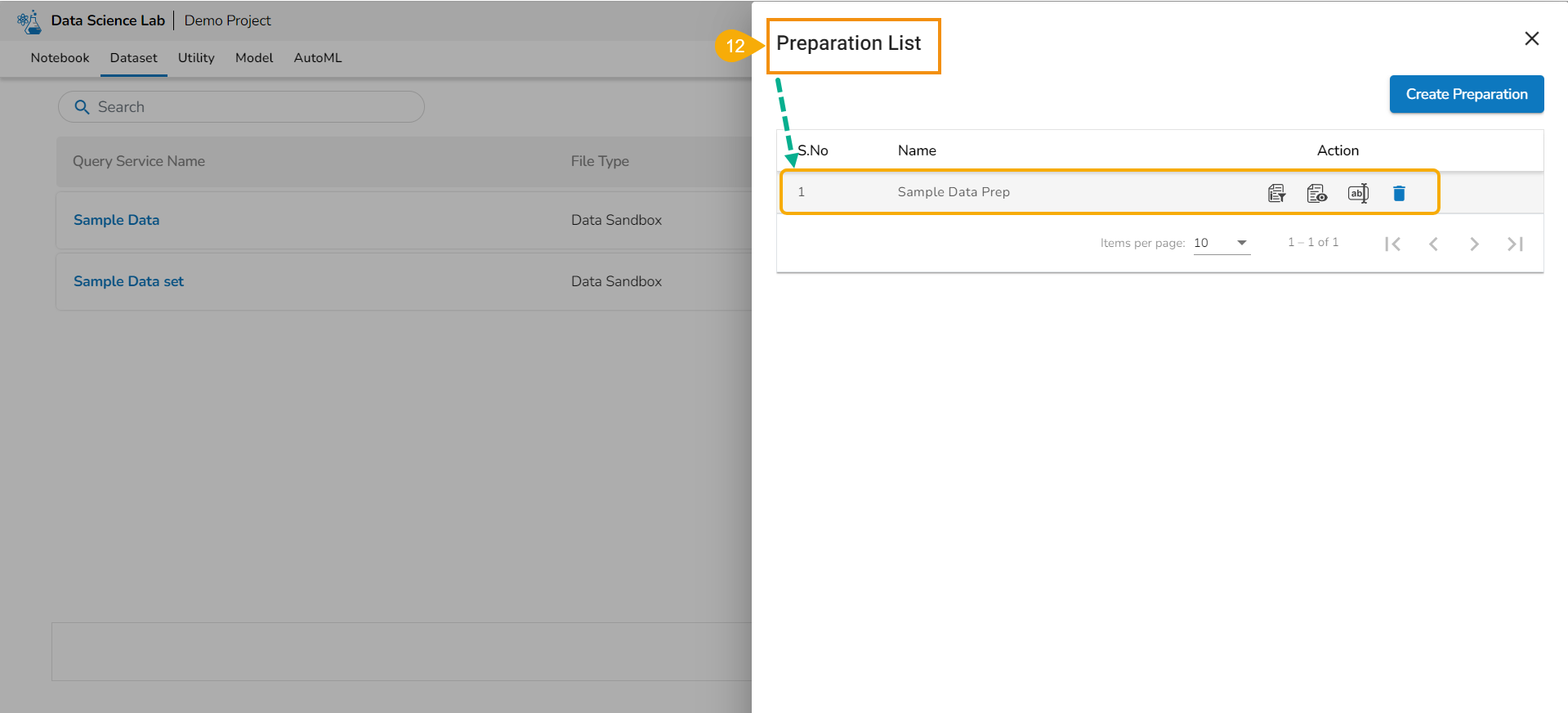Image resolution: width=1568 pixels, height=713 pixels.
Task: Switch to the Model tab
Action: click(x=254, y=58)
